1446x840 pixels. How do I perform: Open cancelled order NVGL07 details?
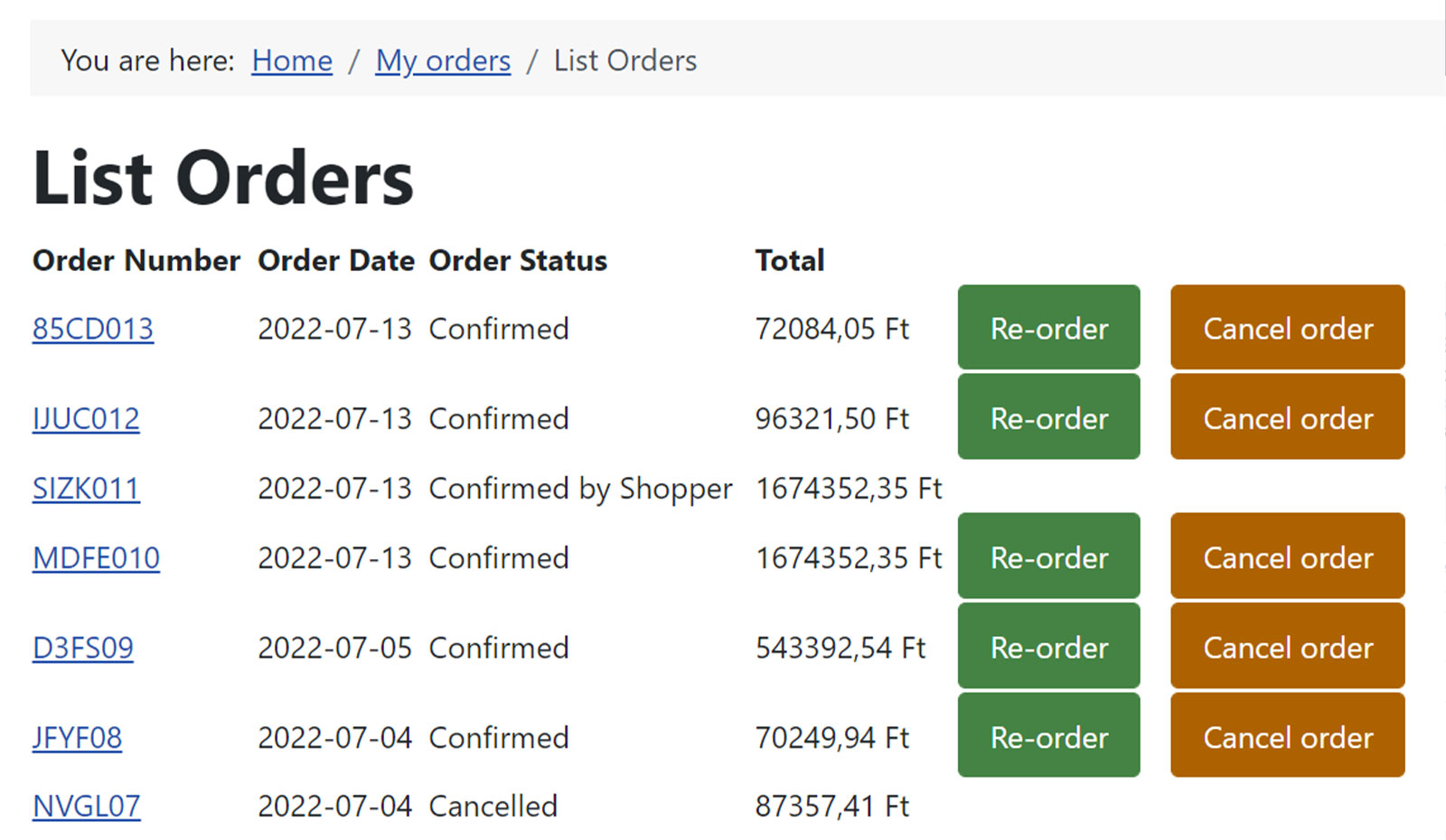click(x=87, y=806)
